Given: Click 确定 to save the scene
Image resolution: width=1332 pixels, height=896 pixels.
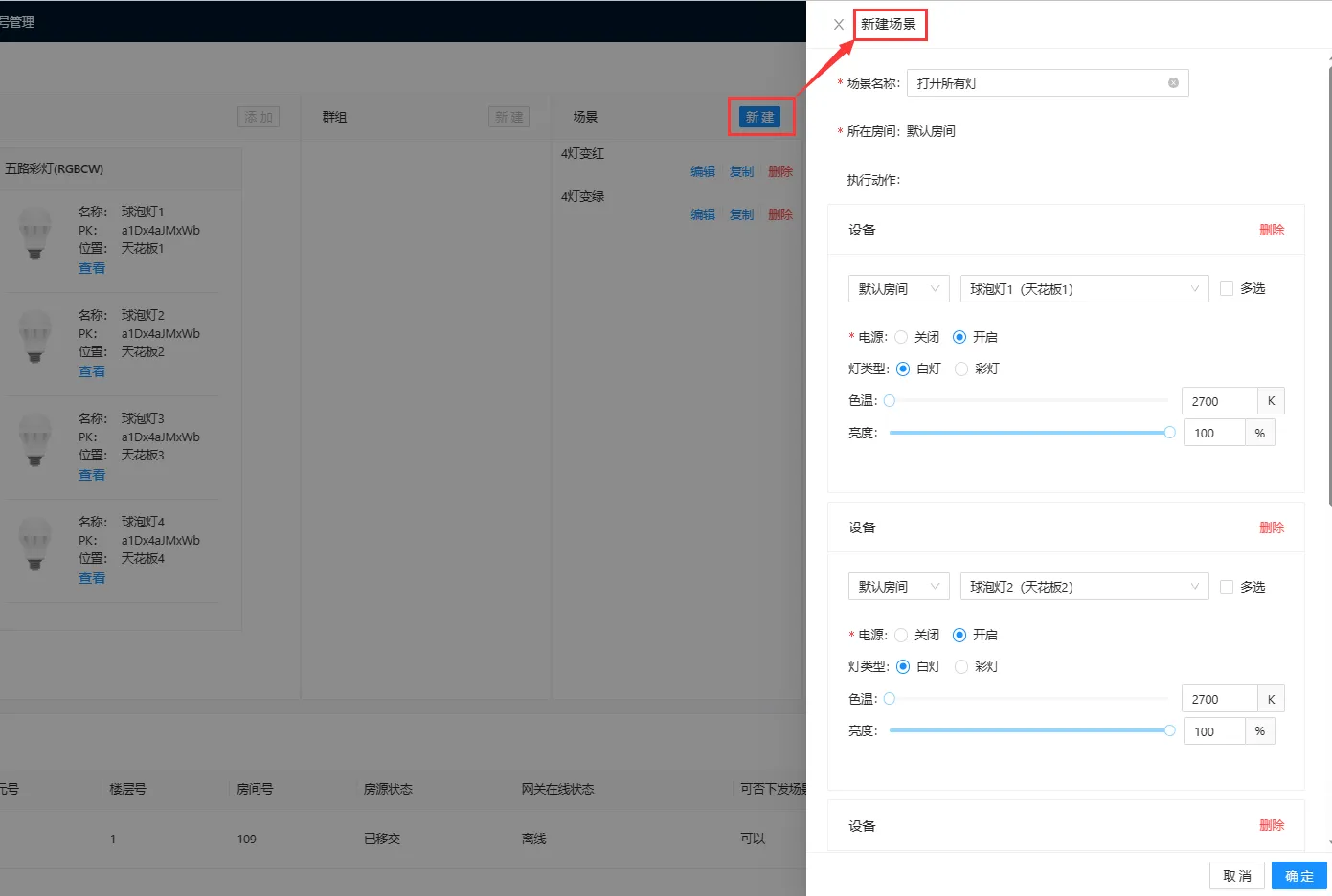Looking at the screenshot, I should (x=1299, y=876).
